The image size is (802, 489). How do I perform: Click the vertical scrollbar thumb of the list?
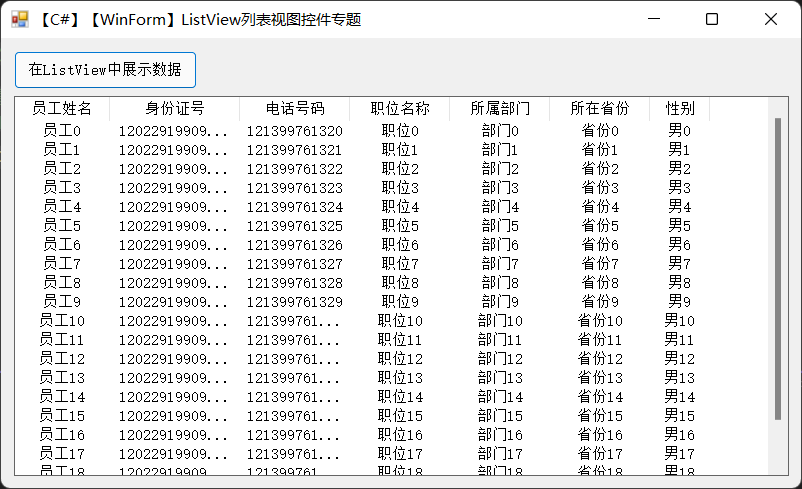click(x=778, y=269)
